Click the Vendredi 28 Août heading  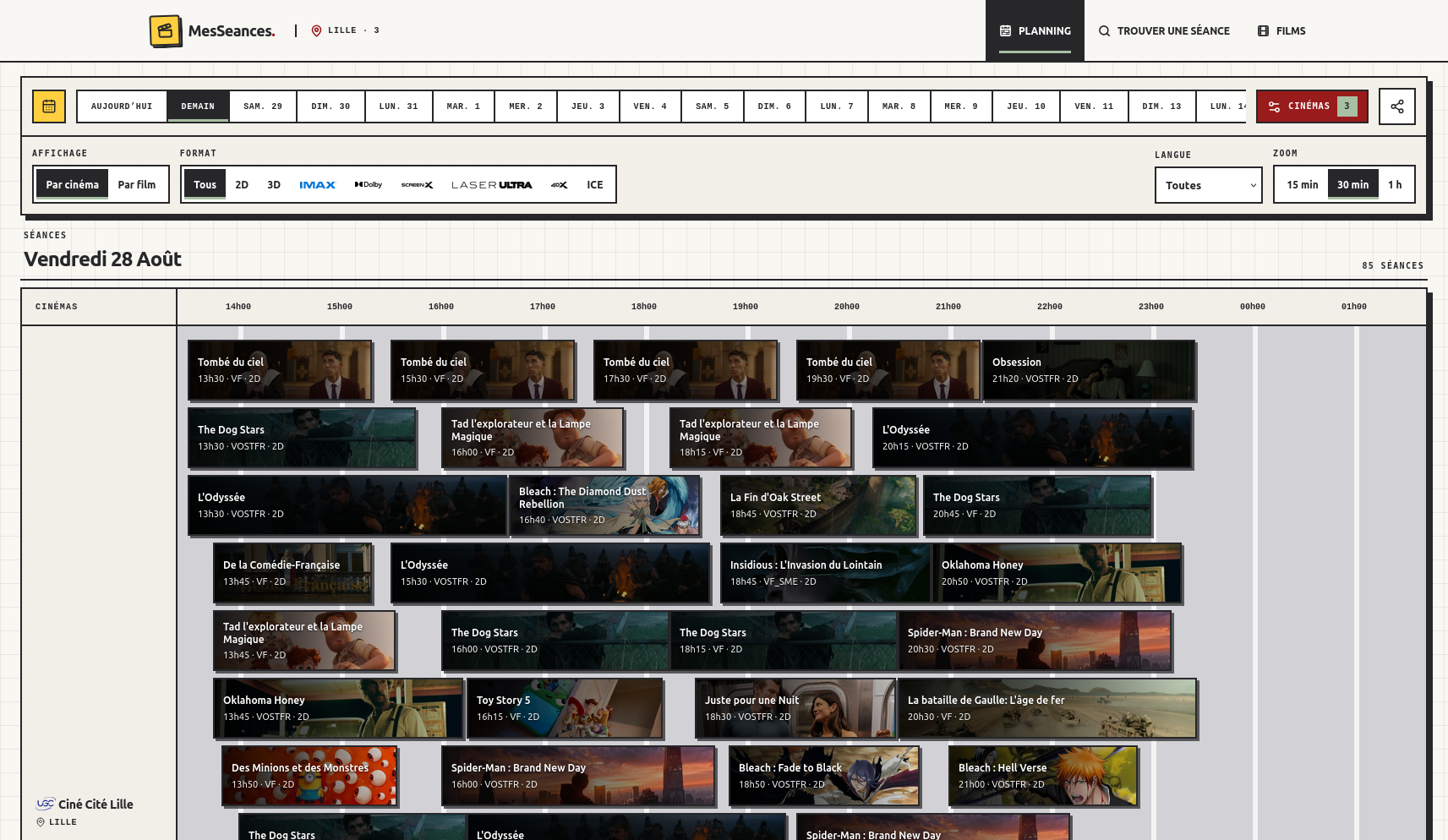click(102, 259)
